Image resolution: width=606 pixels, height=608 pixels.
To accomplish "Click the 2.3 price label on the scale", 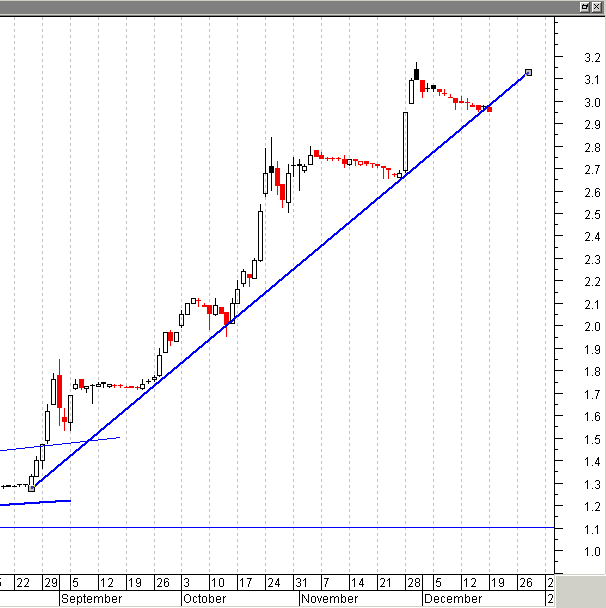I will point(592,260).
